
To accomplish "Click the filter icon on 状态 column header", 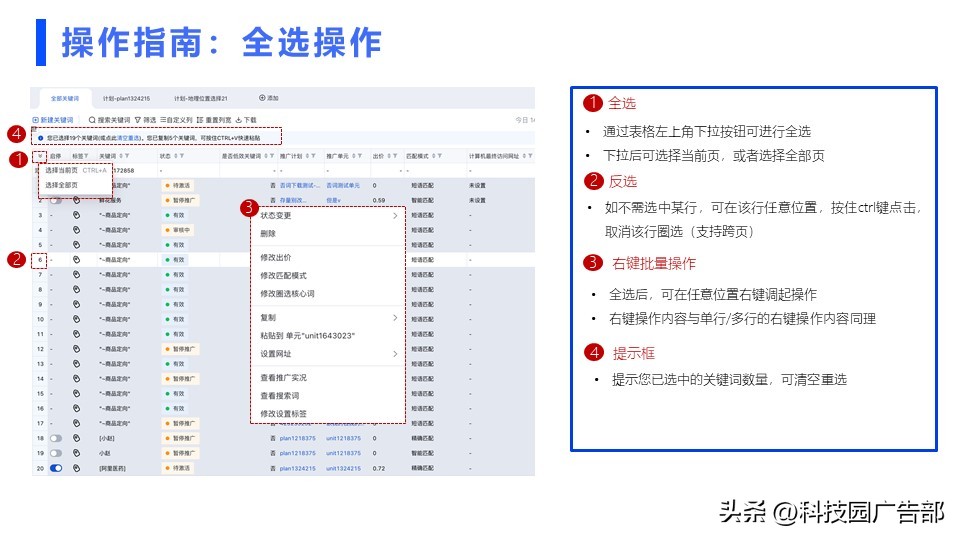I will click(x=182, y=156).
